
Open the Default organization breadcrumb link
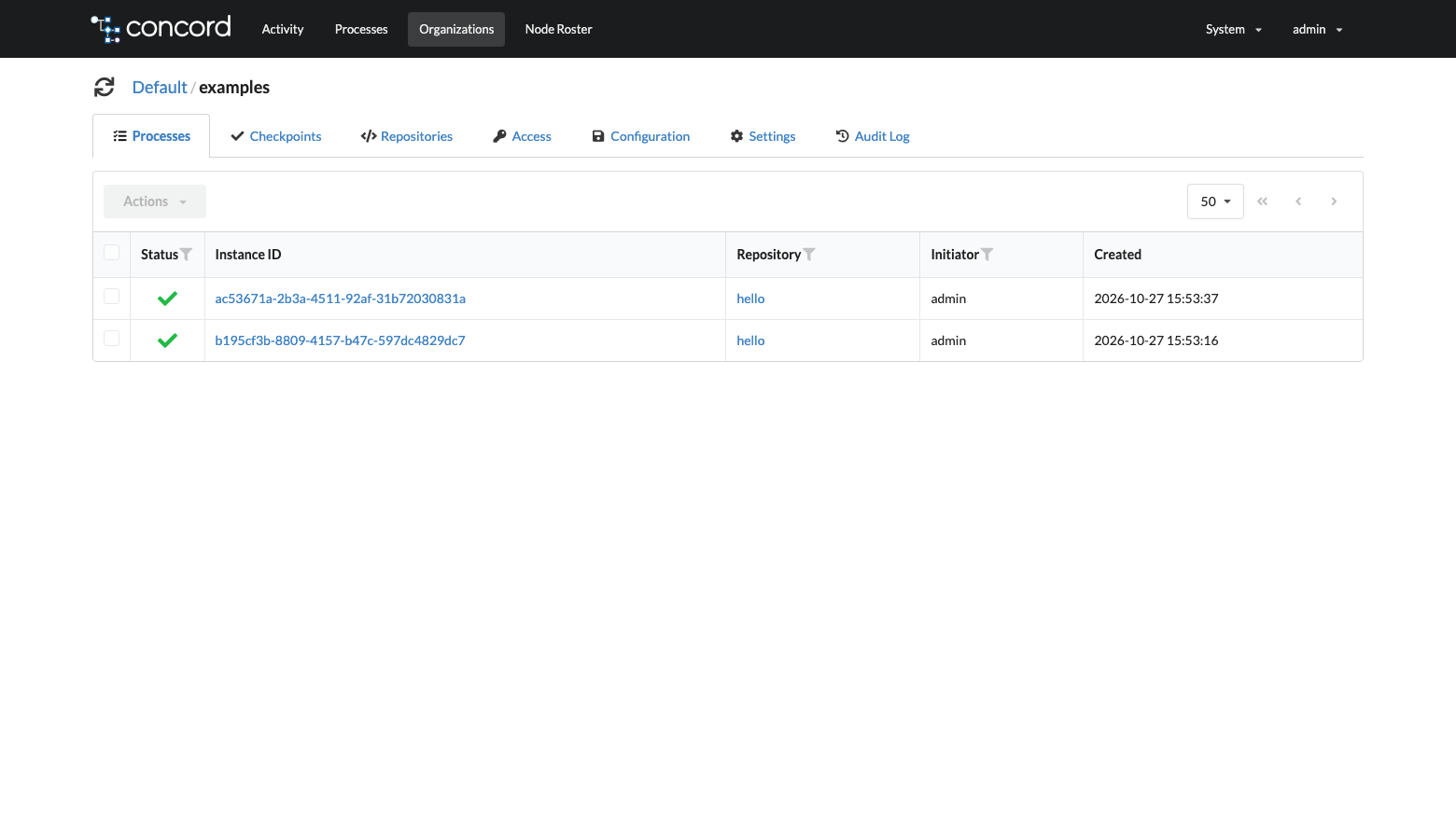(x=160, y=87)
